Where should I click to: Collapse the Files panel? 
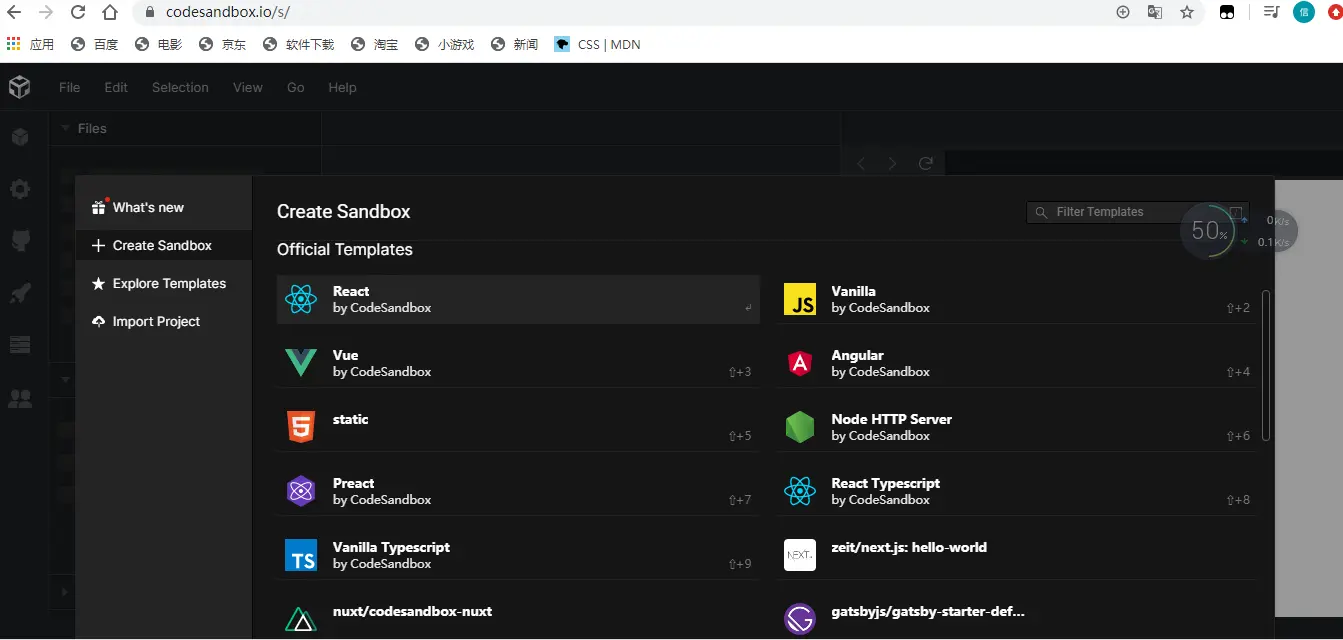(x=66, y=128)
